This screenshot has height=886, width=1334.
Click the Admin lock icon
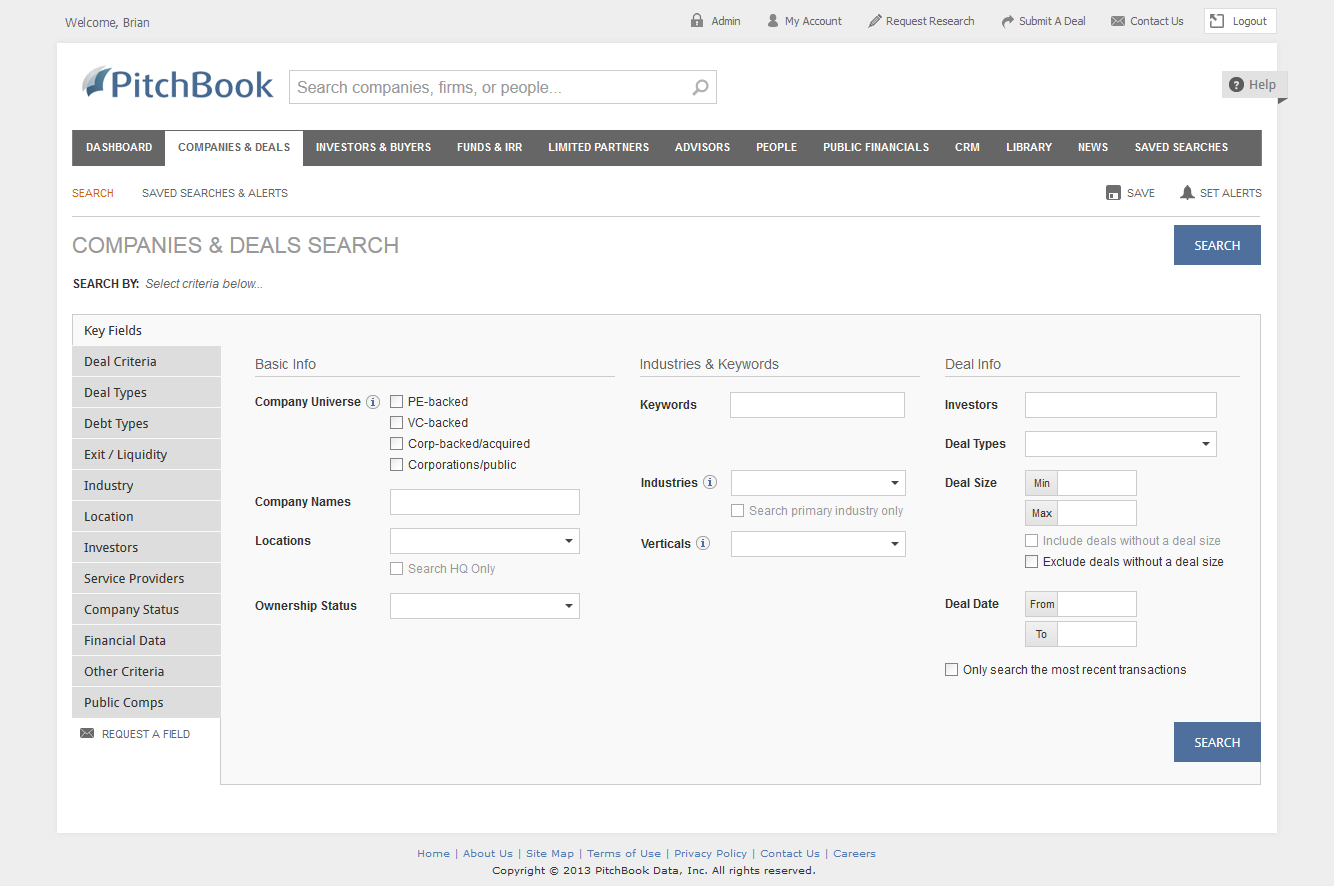tap(697, 21)
